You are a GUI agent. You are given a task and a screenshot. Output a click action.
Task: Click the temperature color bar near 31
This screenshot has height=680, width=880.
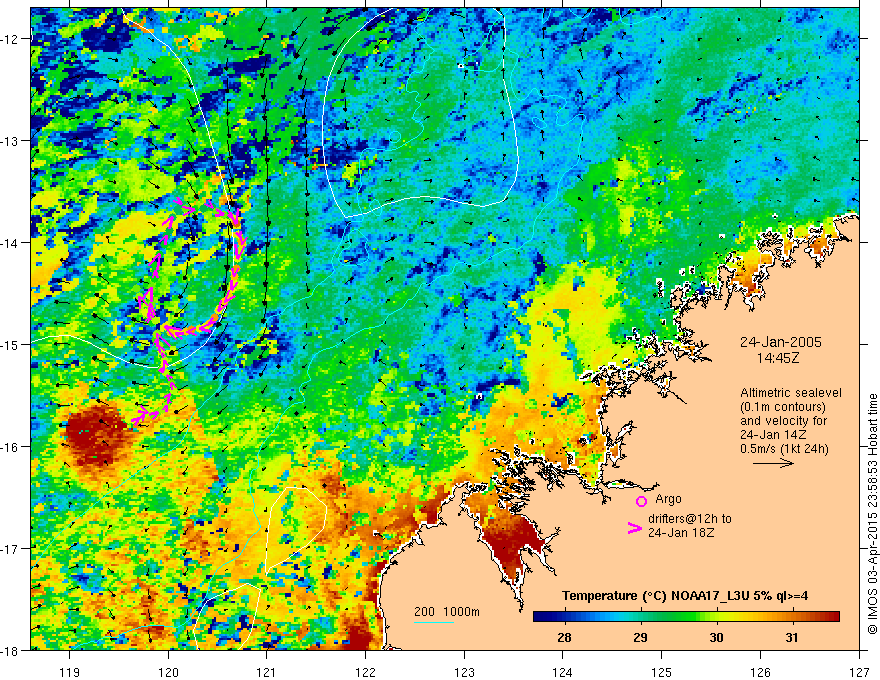(792, 617)
